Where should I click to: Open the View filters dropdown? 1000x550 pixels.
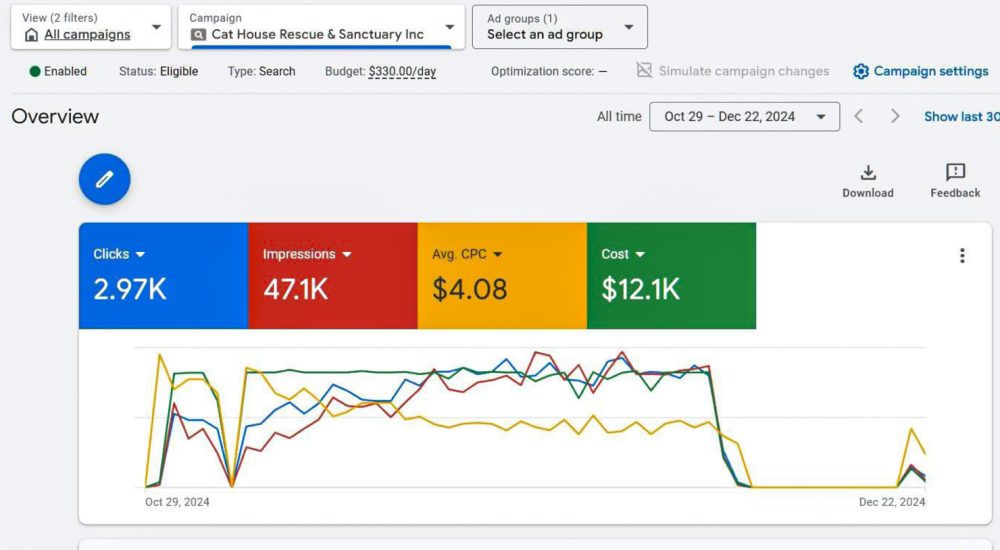(91, 27)
